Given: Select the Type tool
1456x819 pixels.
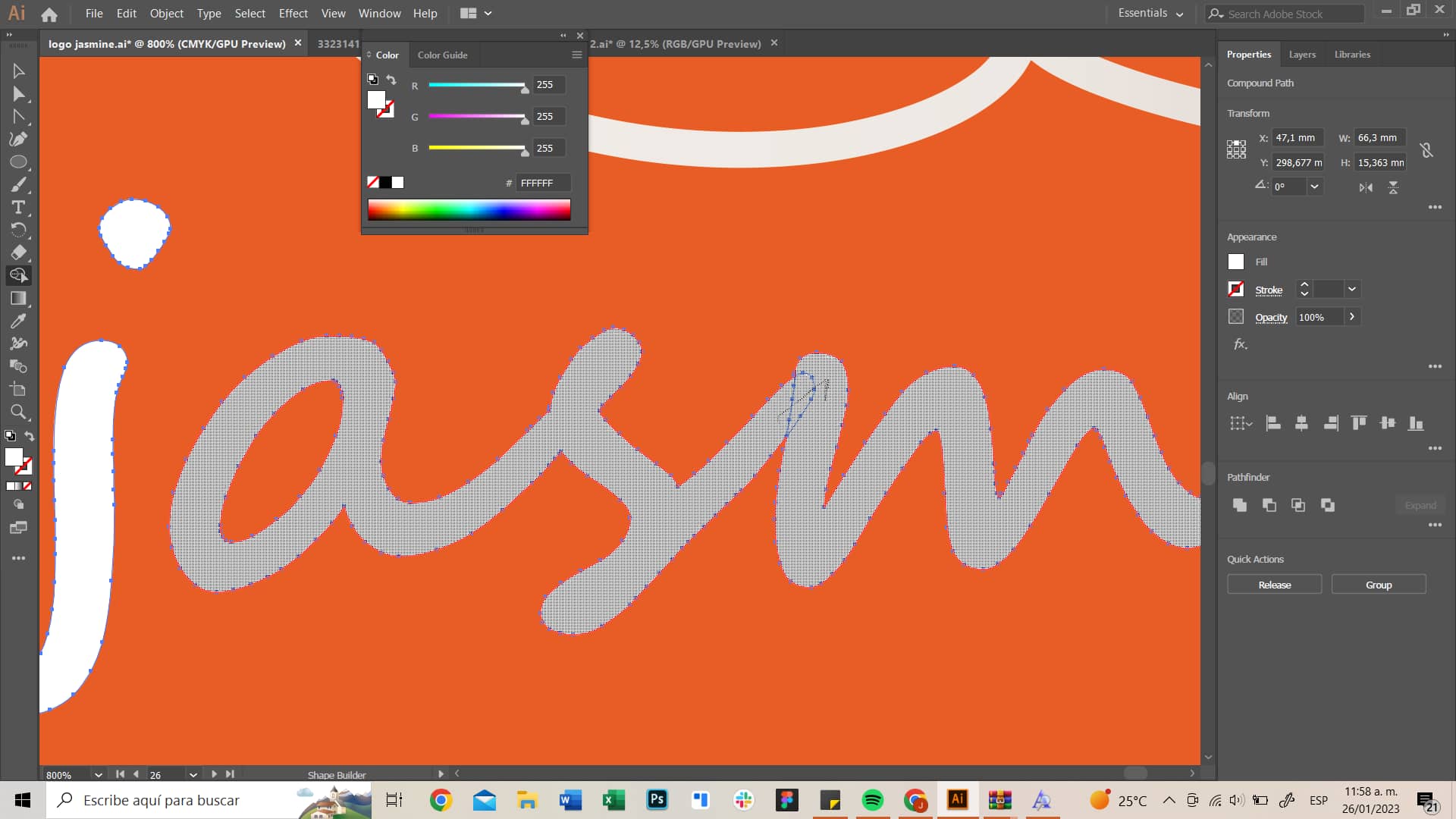Looking at the screenshot, I should (19, 208).
